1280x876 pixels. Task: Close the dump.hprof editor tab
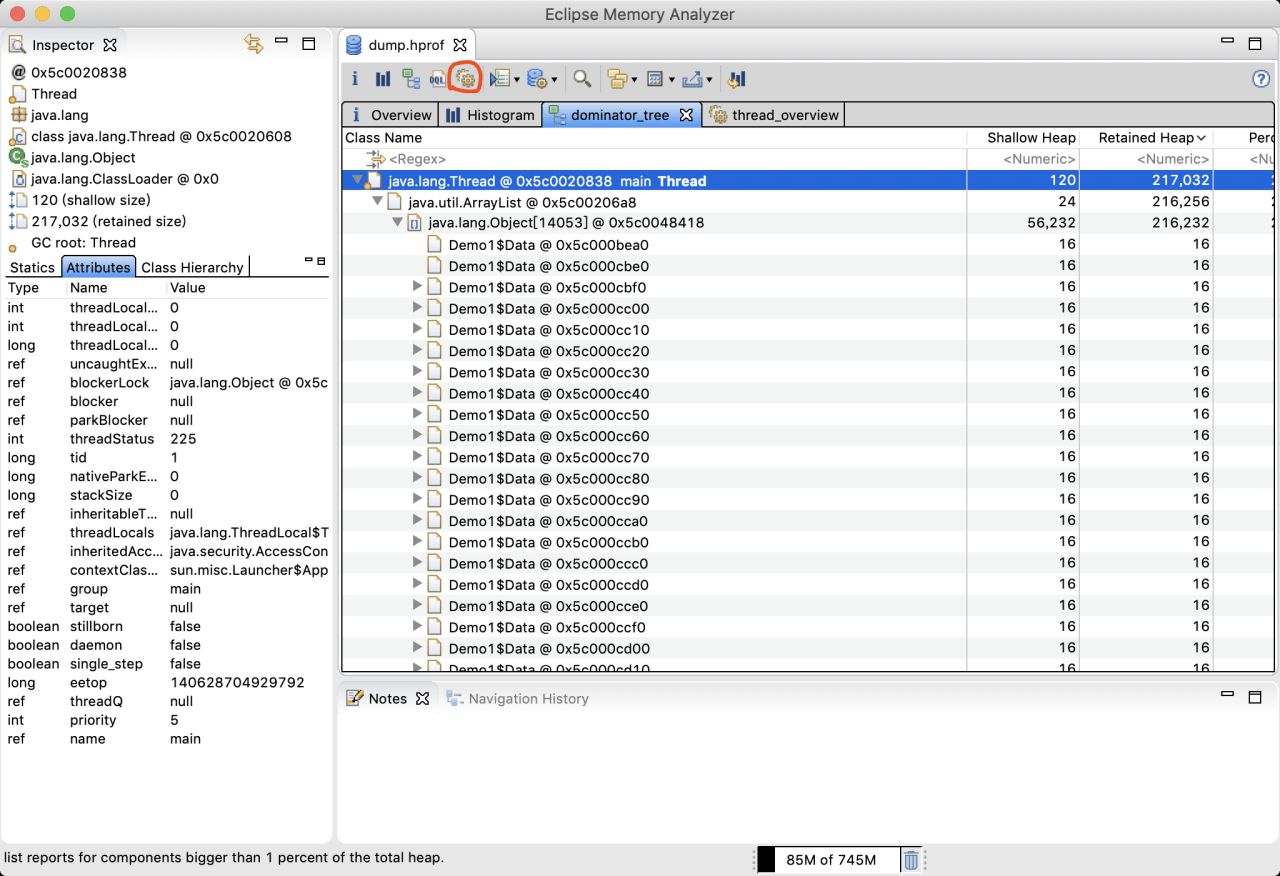pyautogui.click(x=460, y=45)
